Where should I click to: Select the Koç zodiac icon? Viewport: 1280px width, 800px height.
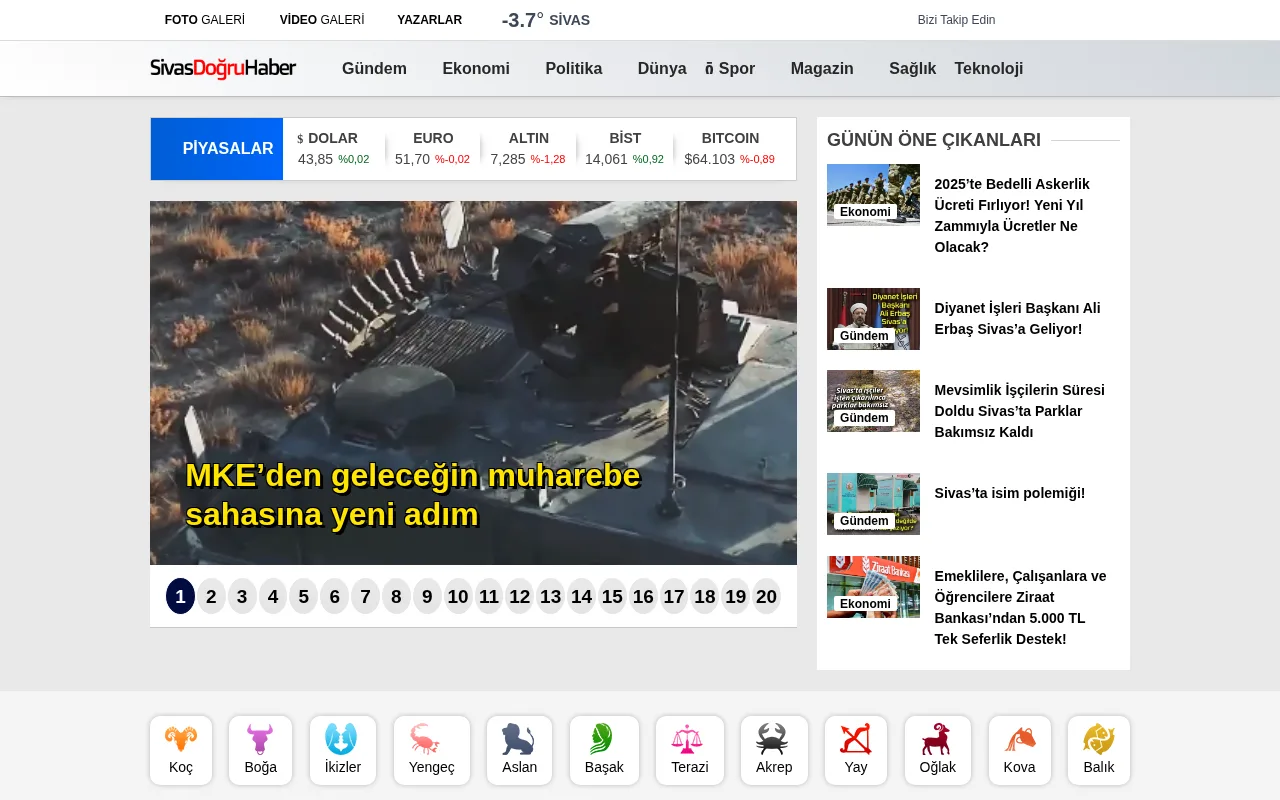pyautogui.click(x=180, y=742)
